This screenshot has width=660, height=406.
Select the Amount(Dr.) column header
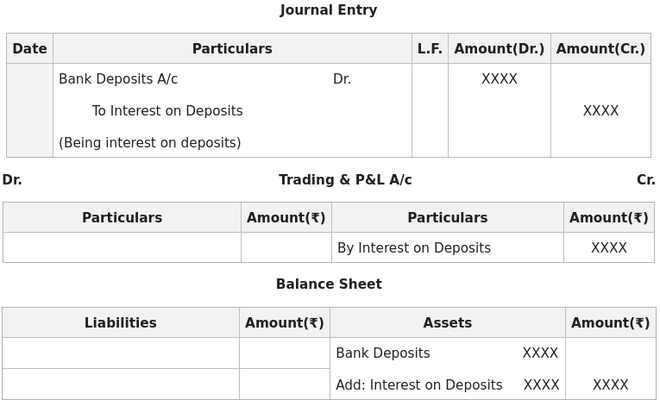coord(499,49)
